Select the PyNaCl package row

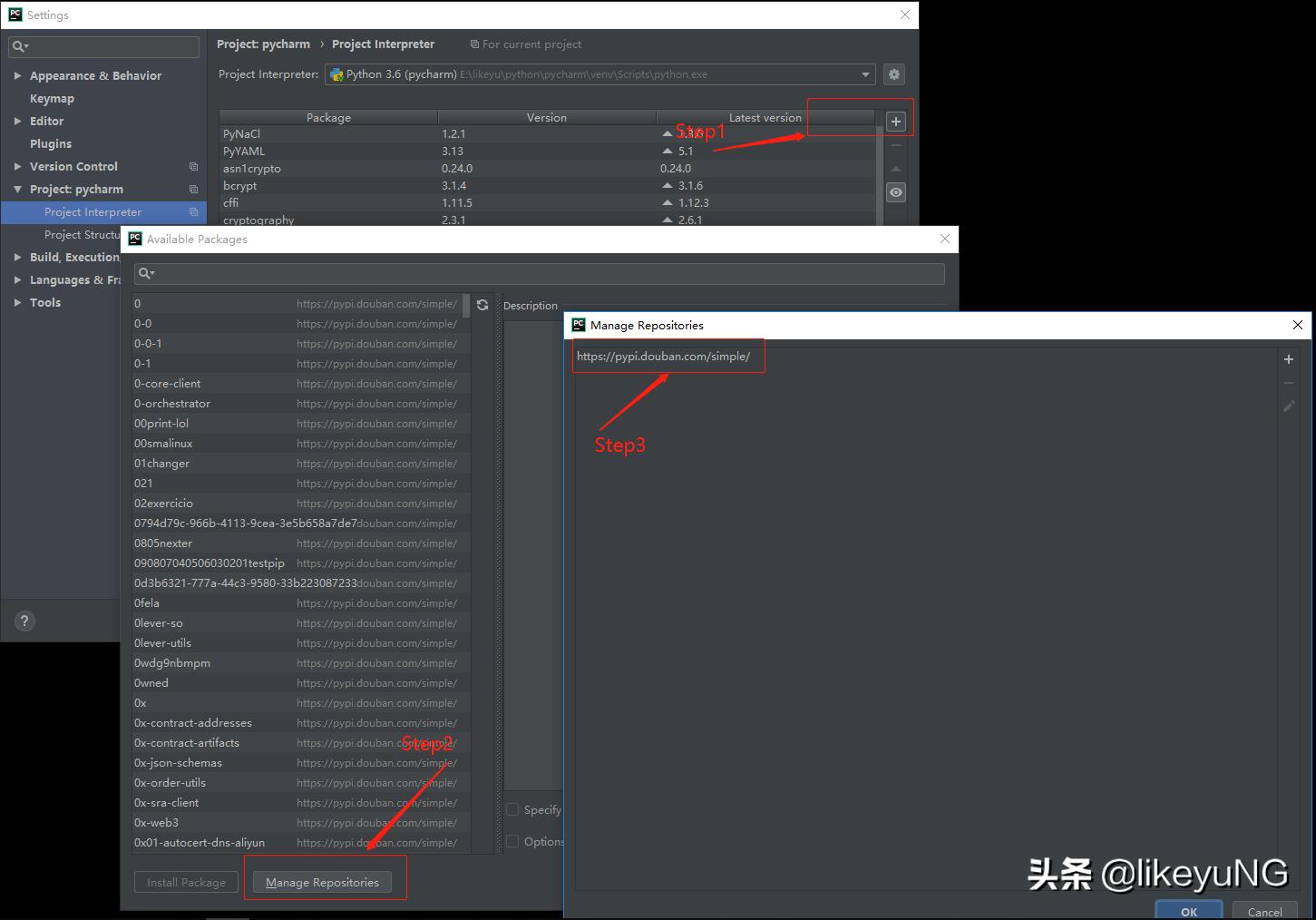[x=547, y=133]
